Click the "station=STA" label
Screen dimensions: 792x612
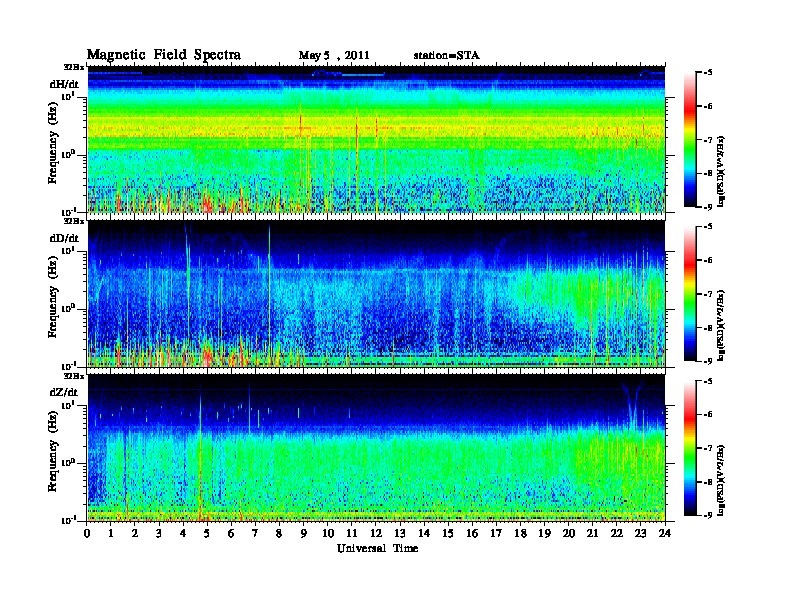pyautogui.click(x=447, y=56)
